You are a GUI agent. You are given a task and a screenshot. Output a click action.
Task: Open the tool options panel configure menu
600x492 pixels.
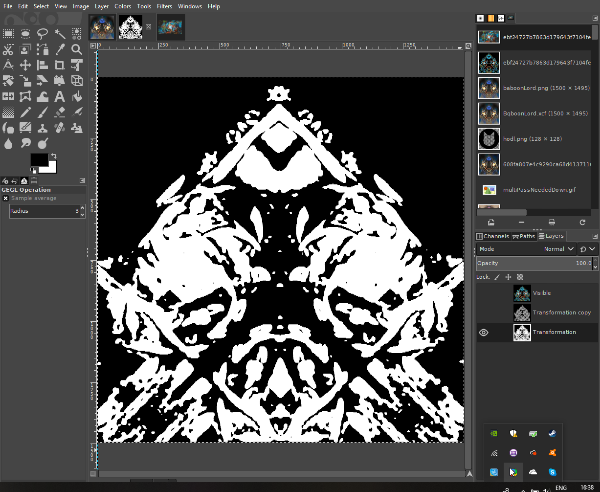(82, 181)
